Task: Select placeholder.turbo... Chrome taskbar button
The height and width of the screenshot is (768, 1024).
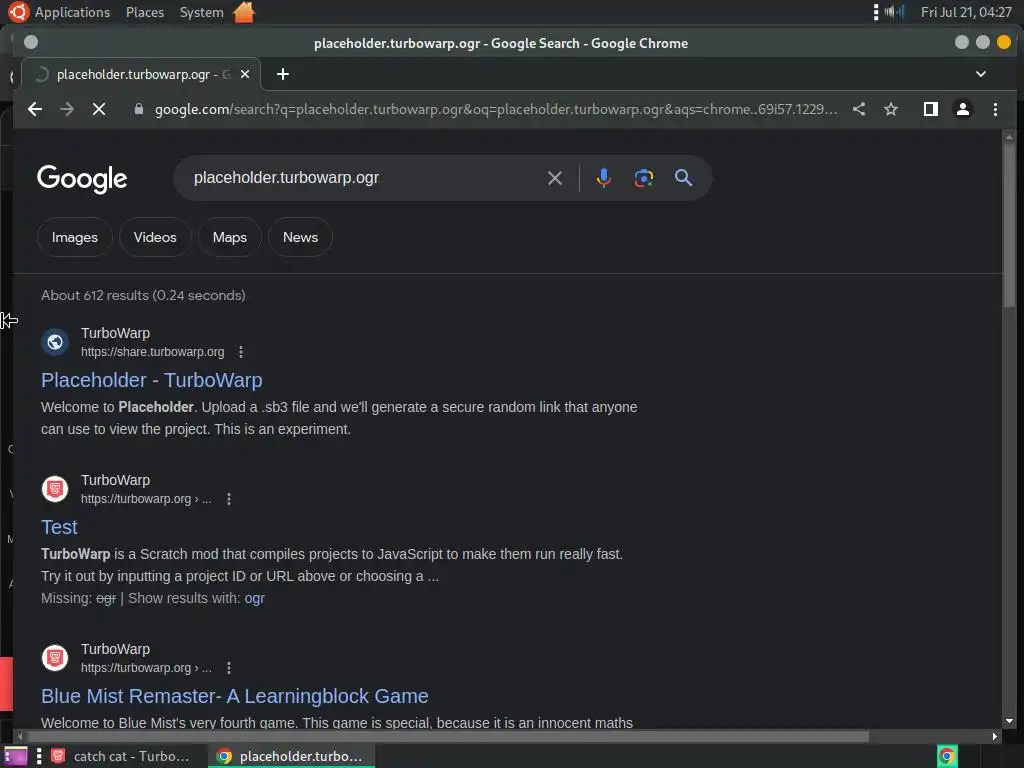Action: pos(291,756)
